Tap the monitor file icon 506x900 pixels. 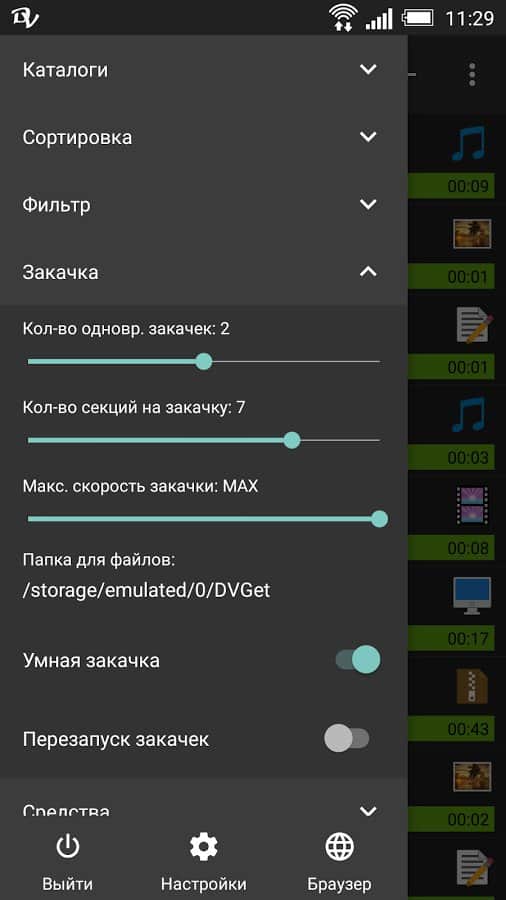(472, 595)
